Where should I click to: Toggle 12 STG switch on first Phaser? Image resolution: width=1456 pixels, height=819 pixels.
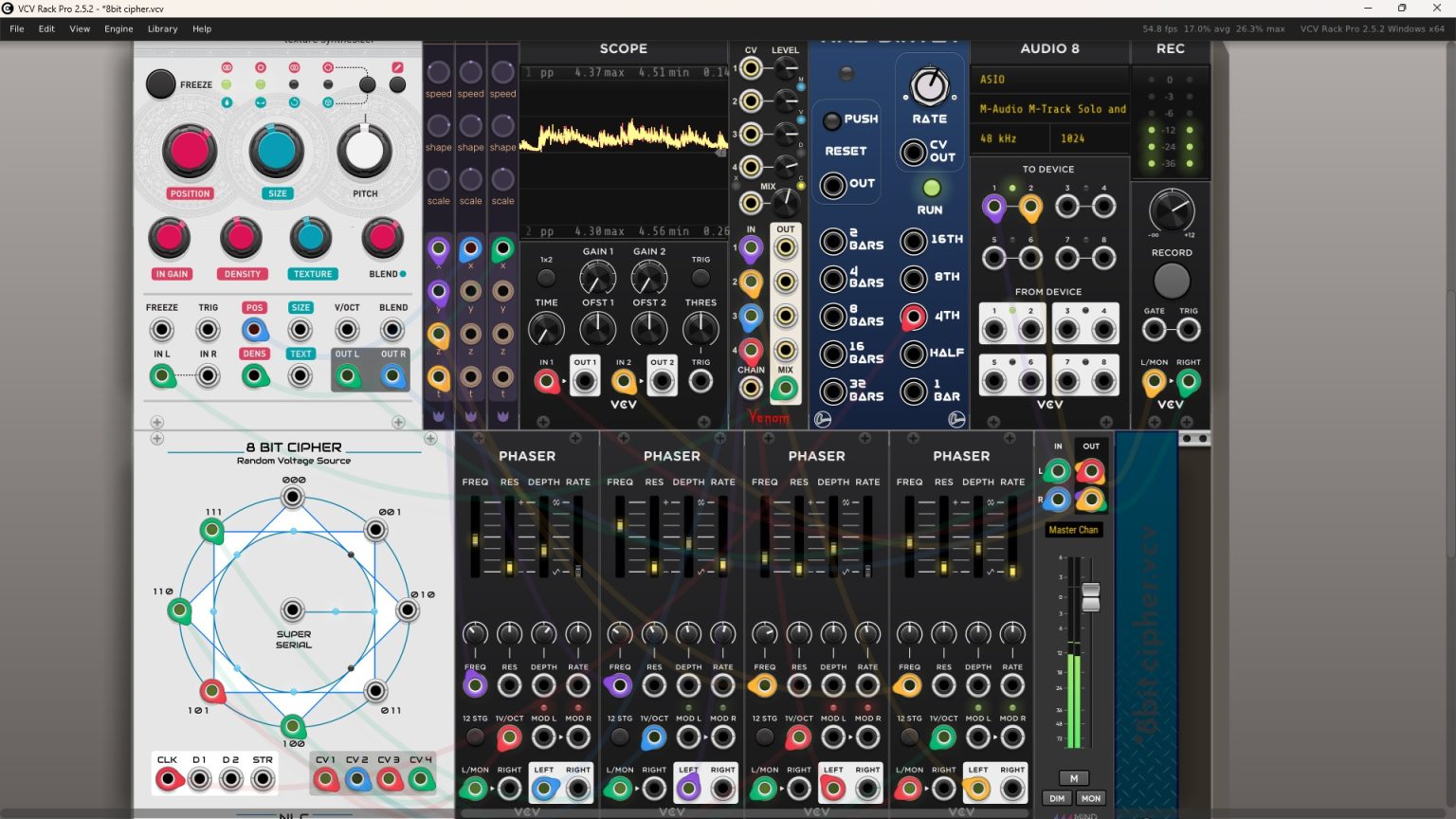click(475, 737)
